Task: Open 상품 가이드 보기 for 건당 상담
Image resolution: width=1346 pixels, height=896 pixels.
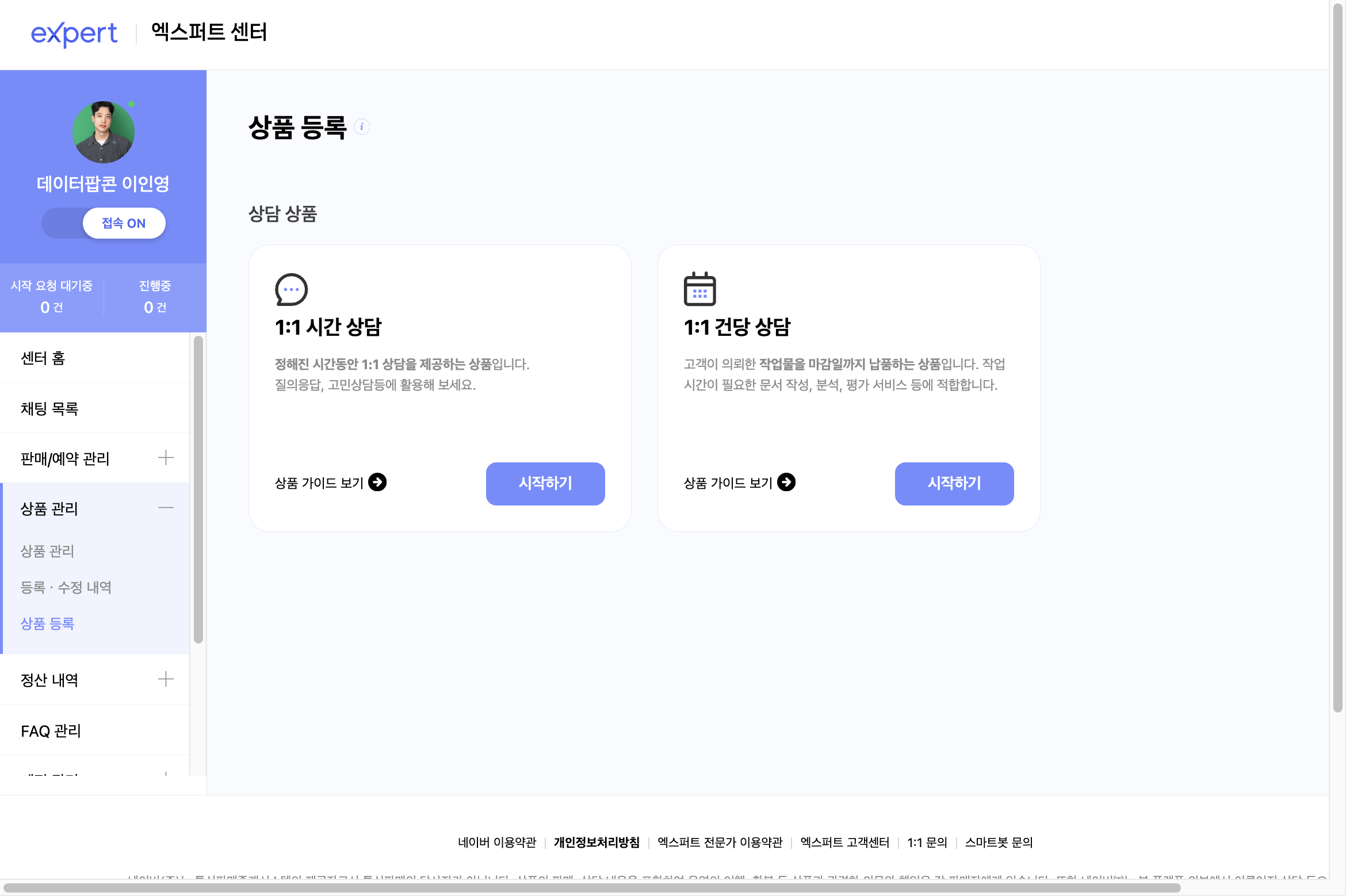Action: tap(740, 483)
